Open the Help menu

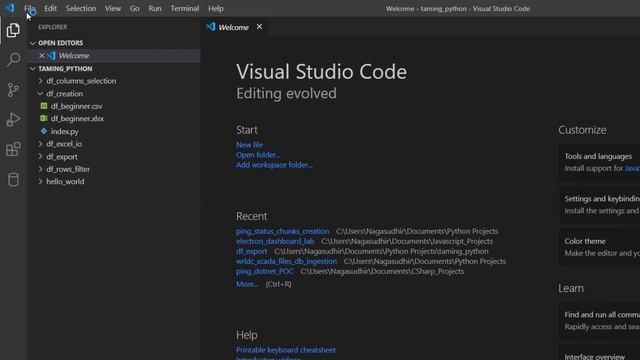point(216,8)
